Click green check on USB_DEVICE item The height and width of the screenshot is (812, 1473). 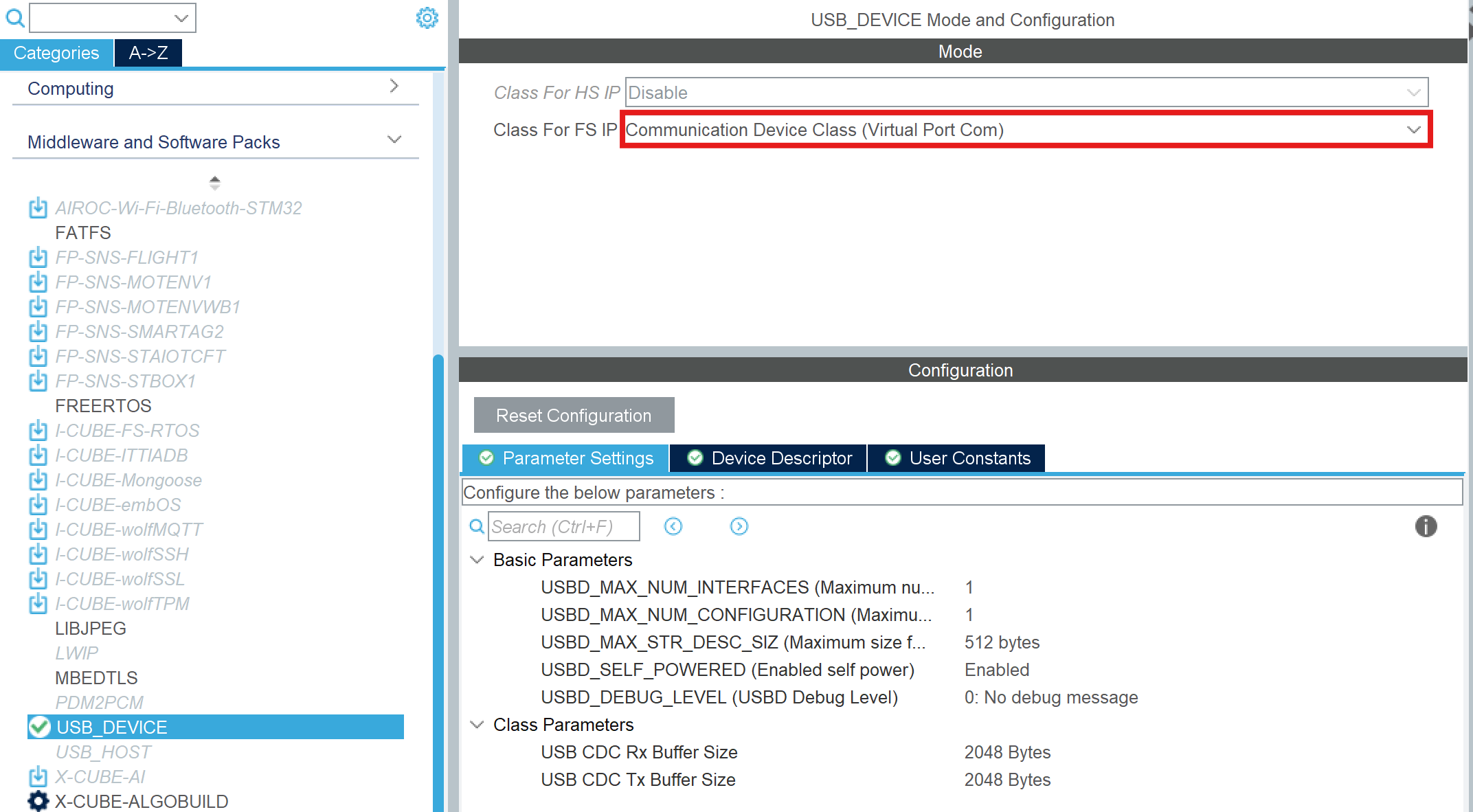40,727
